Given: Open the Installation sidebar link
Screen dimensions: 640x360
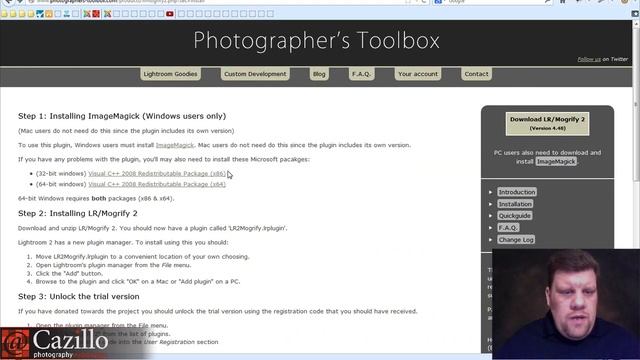Looking at the screenshot, I should (515, 204).
